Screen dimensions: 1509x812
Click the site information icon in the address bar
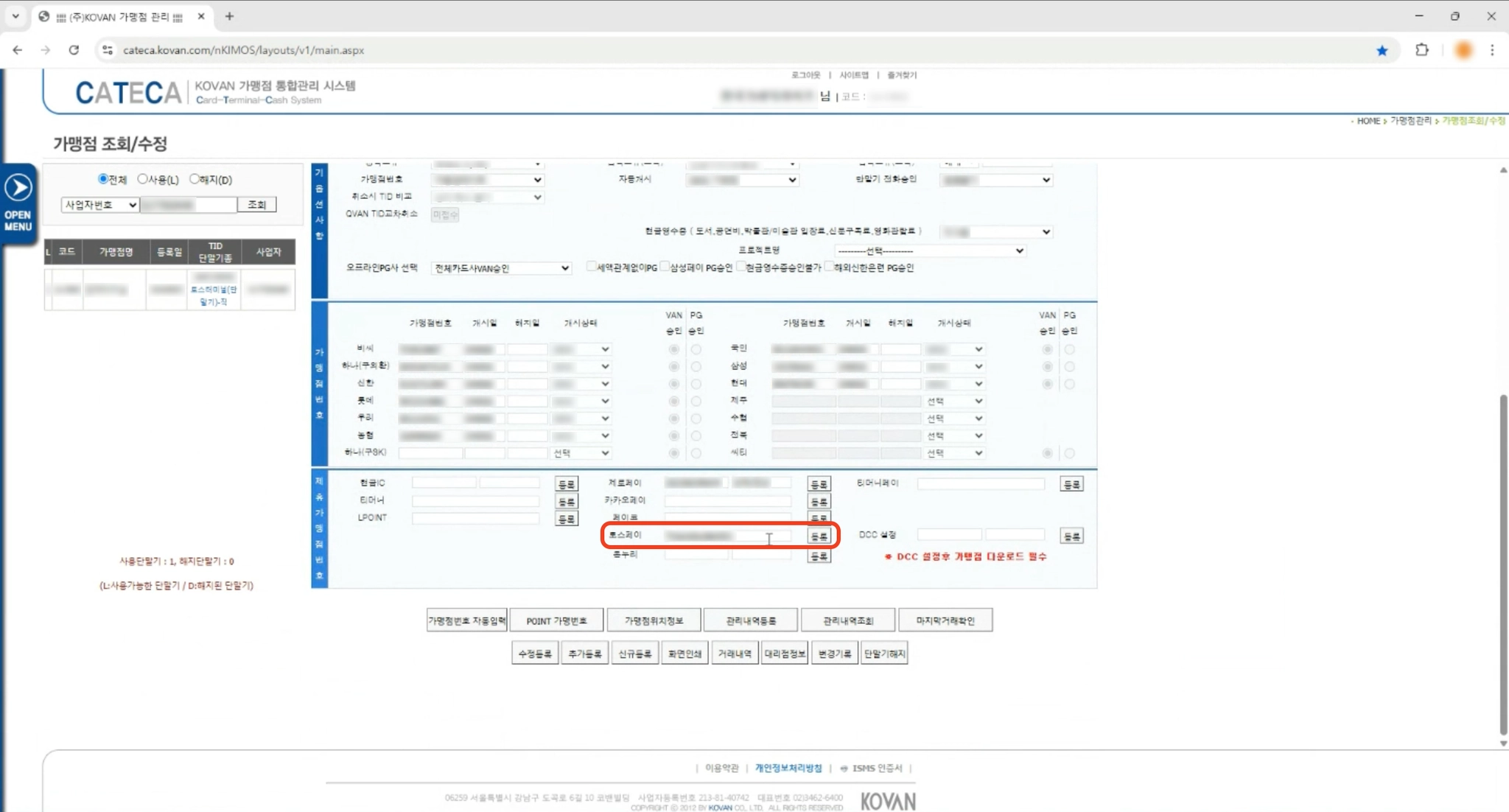(x=108, y=50)
